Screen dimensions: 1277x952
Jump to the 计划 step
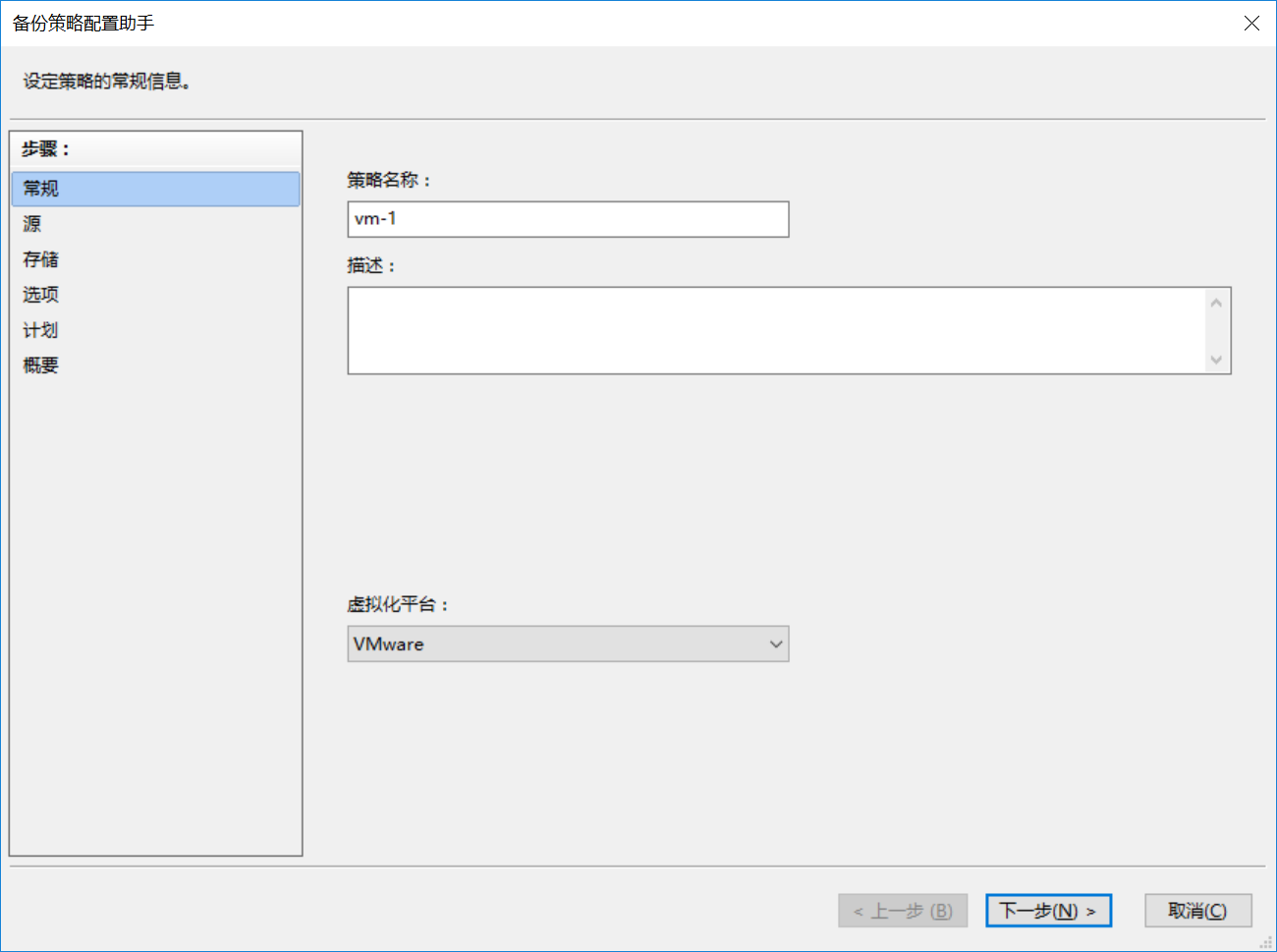[41, 330]
